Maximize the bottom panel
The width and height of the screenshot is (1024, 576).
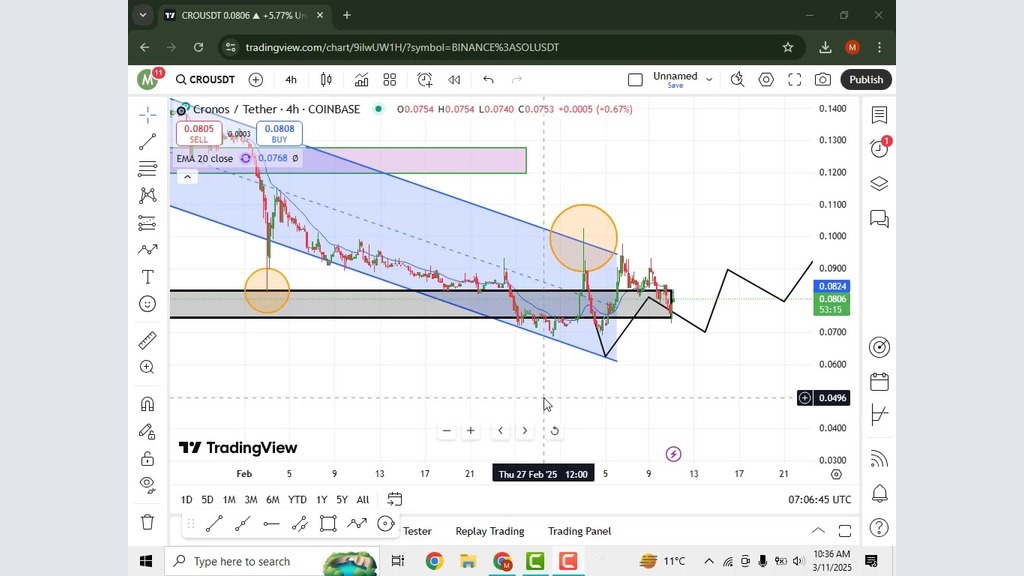tap(844, 530)
